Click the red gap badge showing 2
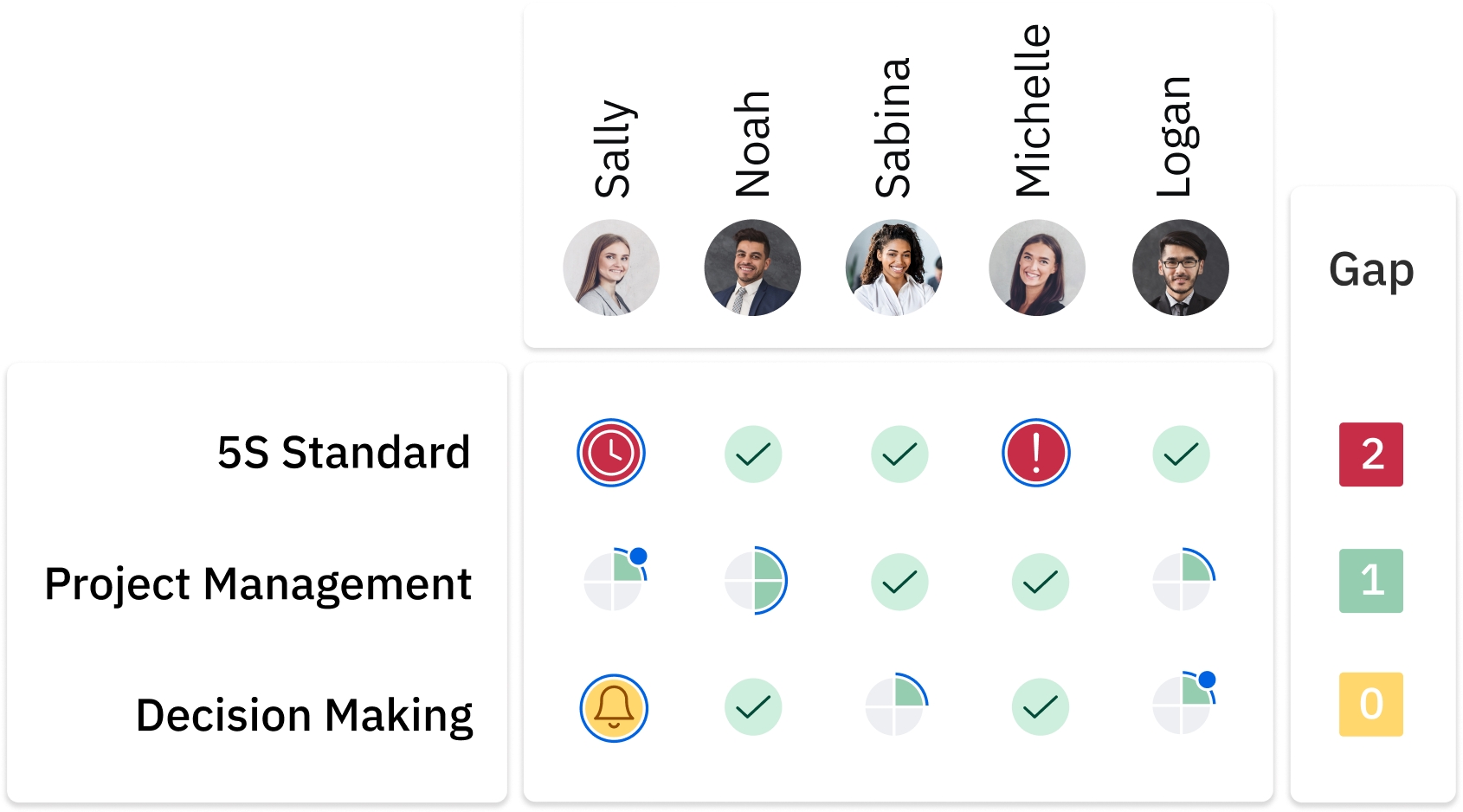The image size is (1463, 812). (x=1371, y=454)
